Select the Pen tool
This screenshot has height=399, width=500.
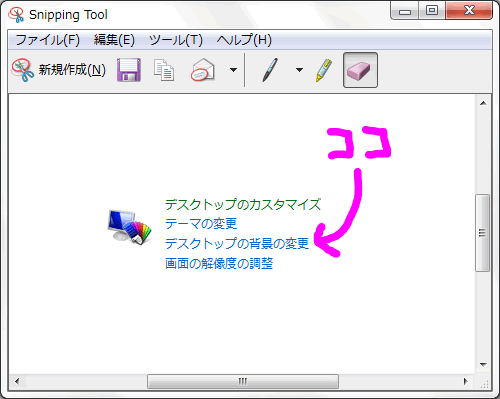270,70
